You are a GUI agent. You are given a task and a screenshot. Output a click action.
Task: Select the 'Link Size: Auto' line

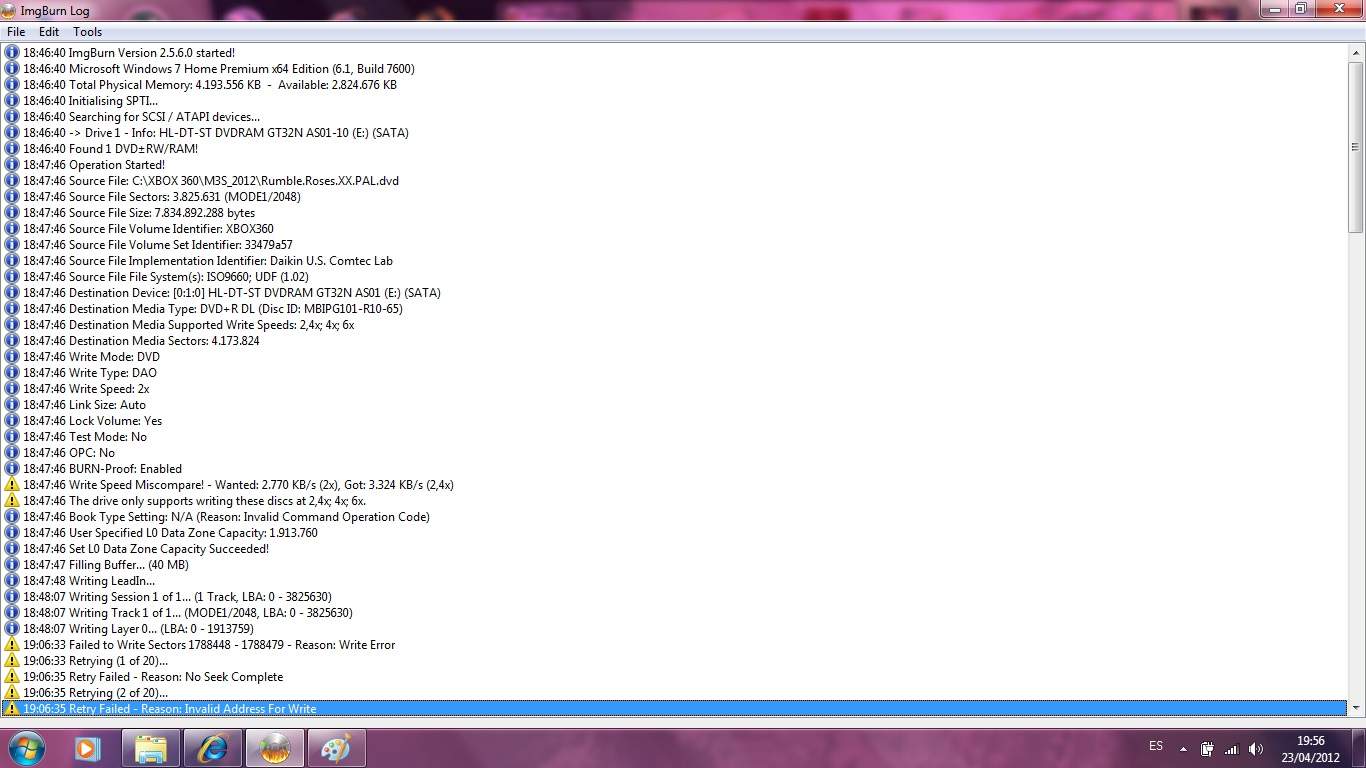(x=675, y=405)
